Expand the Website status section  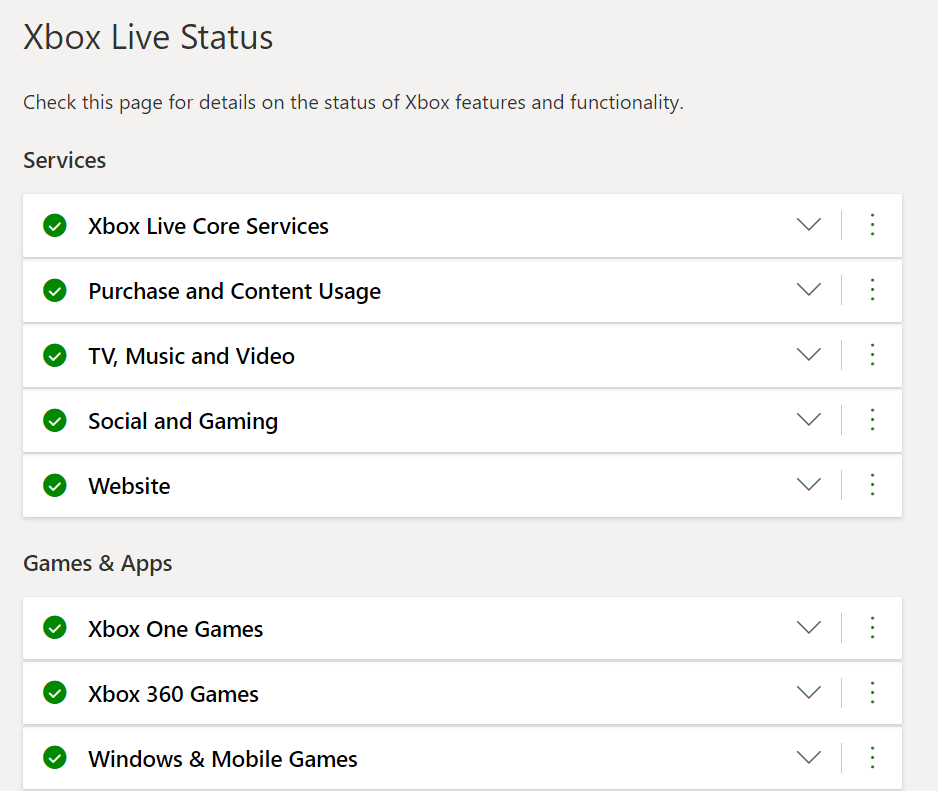808,485
